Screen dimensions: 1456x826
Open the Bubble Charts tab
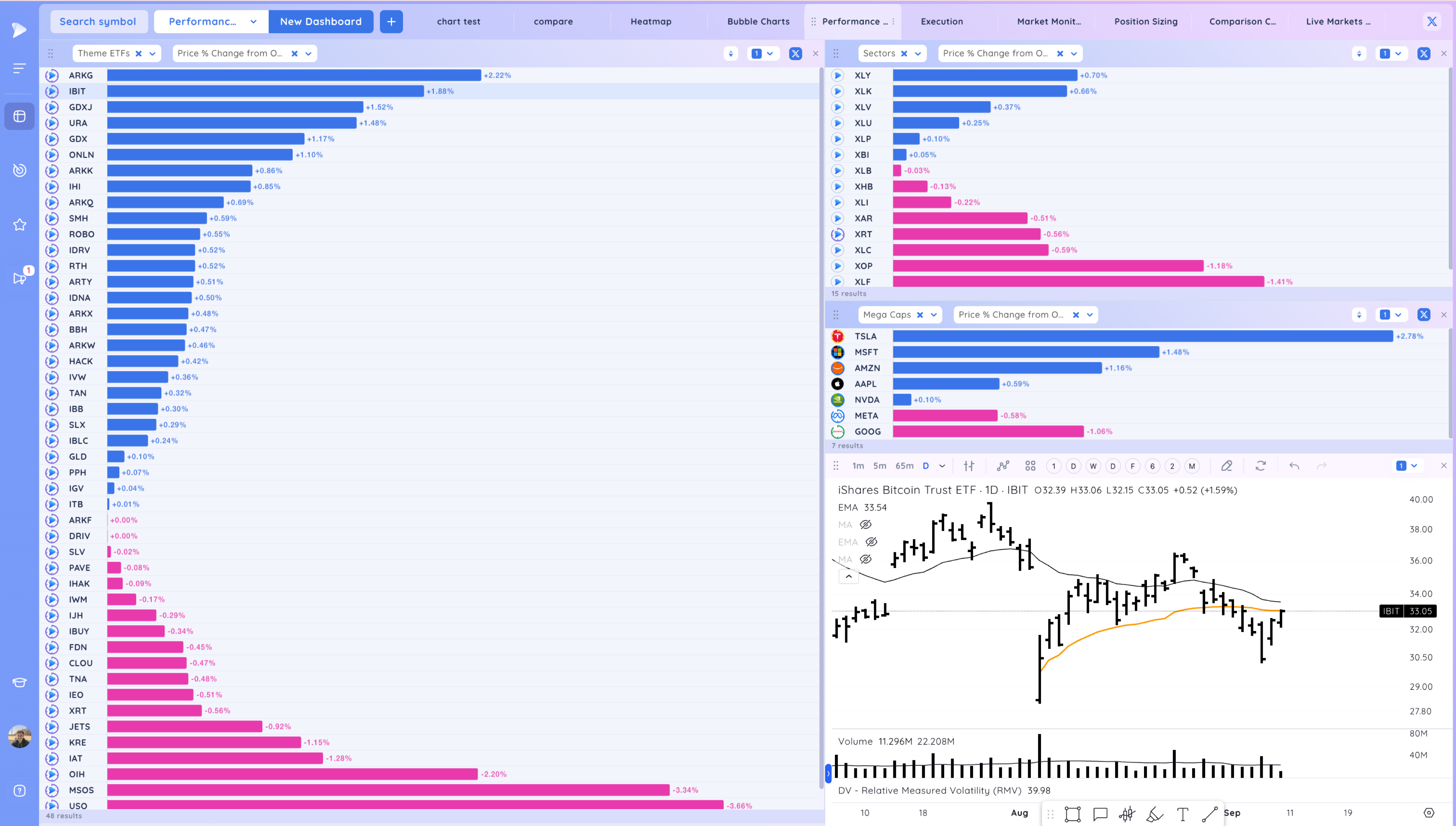(758, 21)
